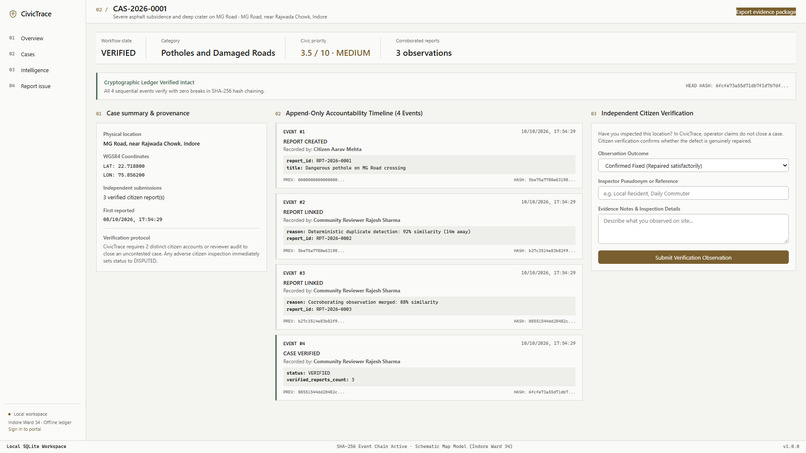
Task: Click the EVENT #3 label in timeline
Action: (x=294, y=273)
